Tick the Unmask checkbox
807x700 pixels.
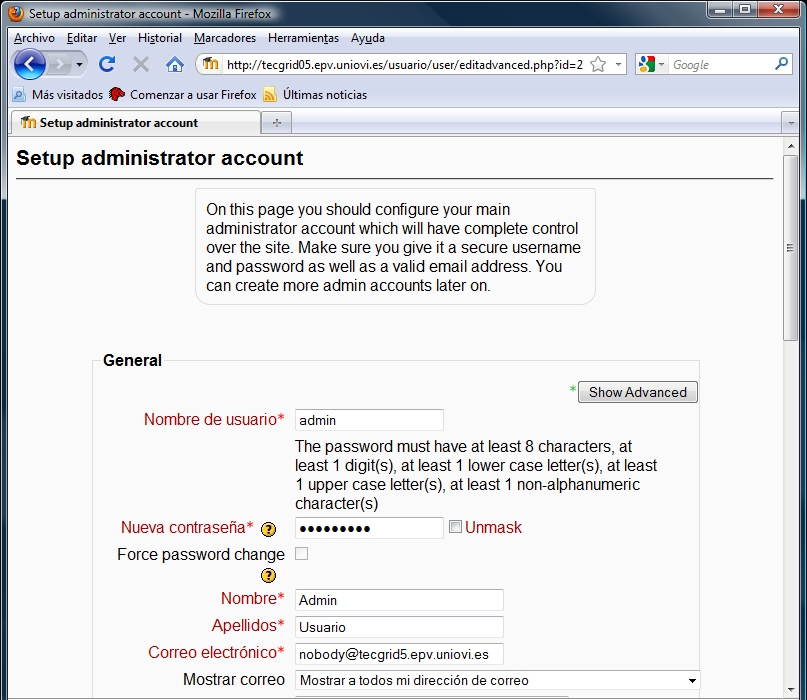455,527
